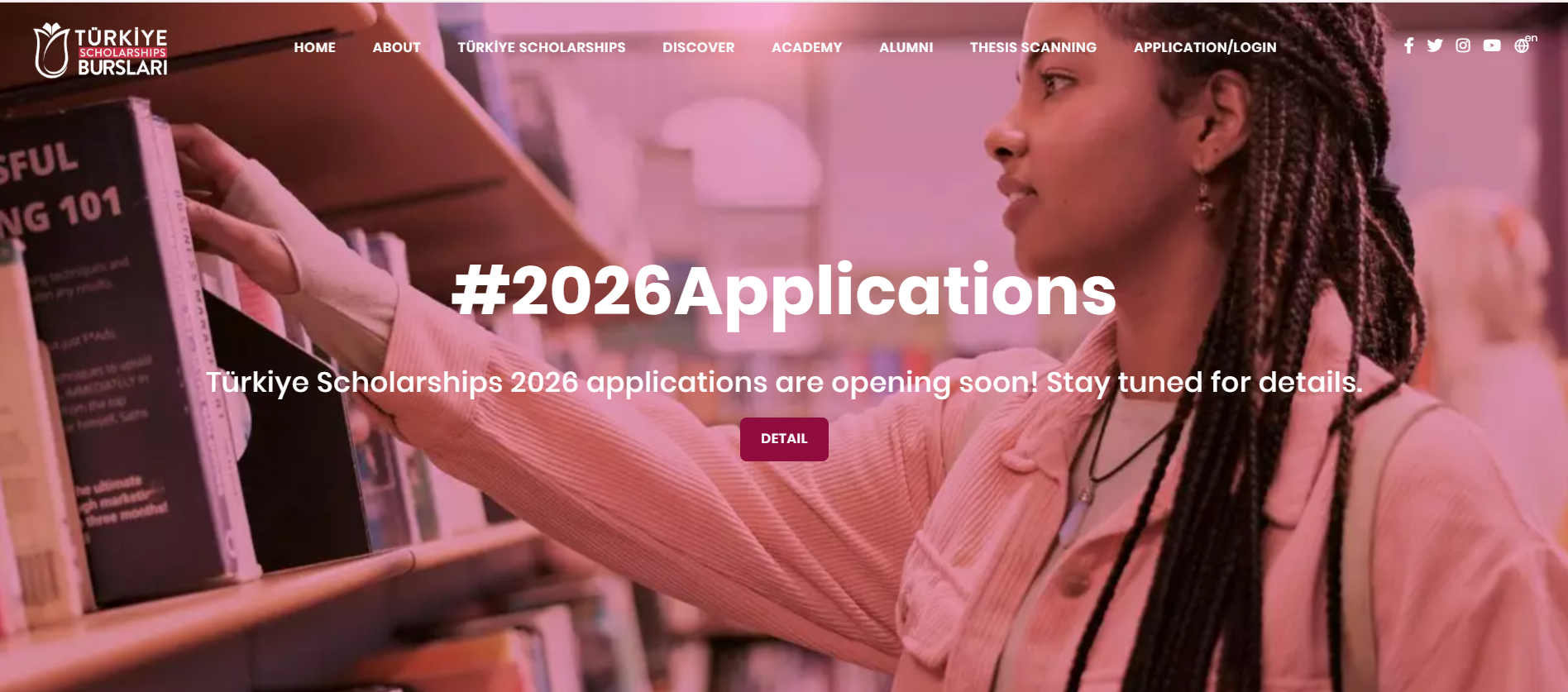Open THESIS SCANNING page

[x=1034, y=47]
